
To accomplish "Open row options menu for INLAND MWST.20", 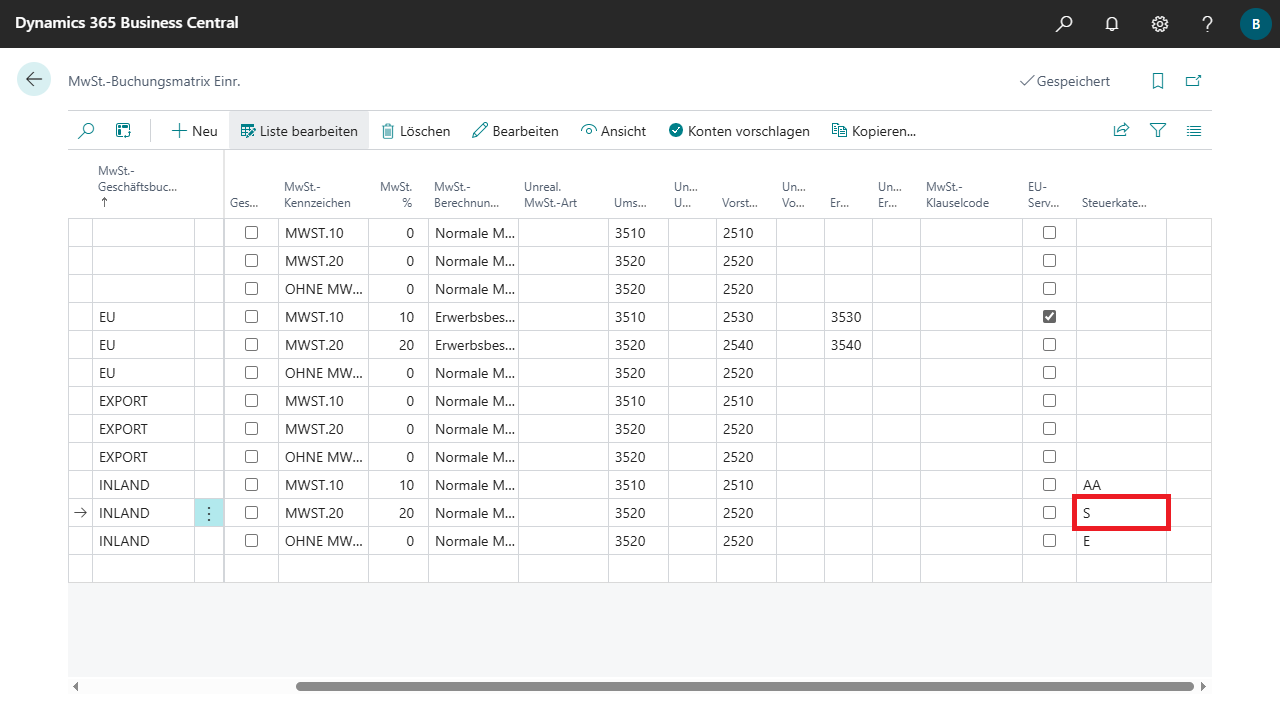I will [208, 513].
